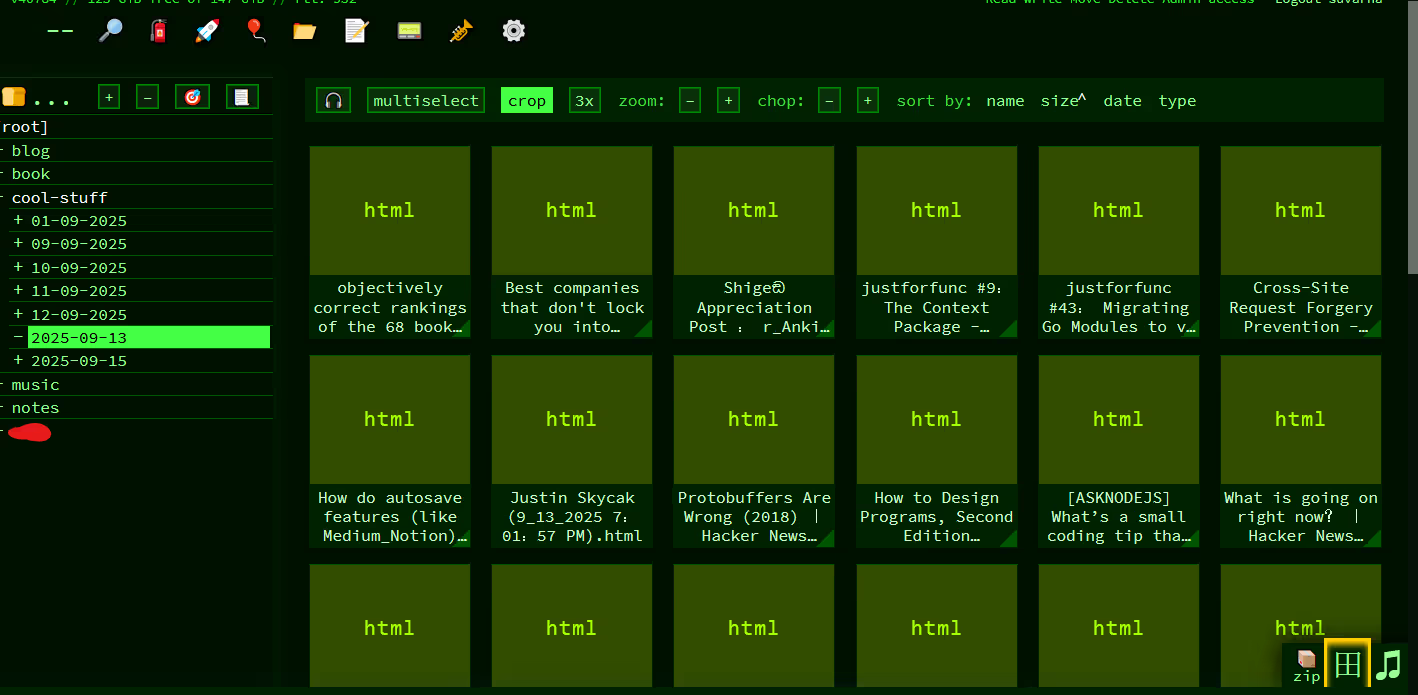The width and height of the screenshot is (1418, 695).
Task: Disable the crop thumbnails toggle
Action: [x=527, y=101]
